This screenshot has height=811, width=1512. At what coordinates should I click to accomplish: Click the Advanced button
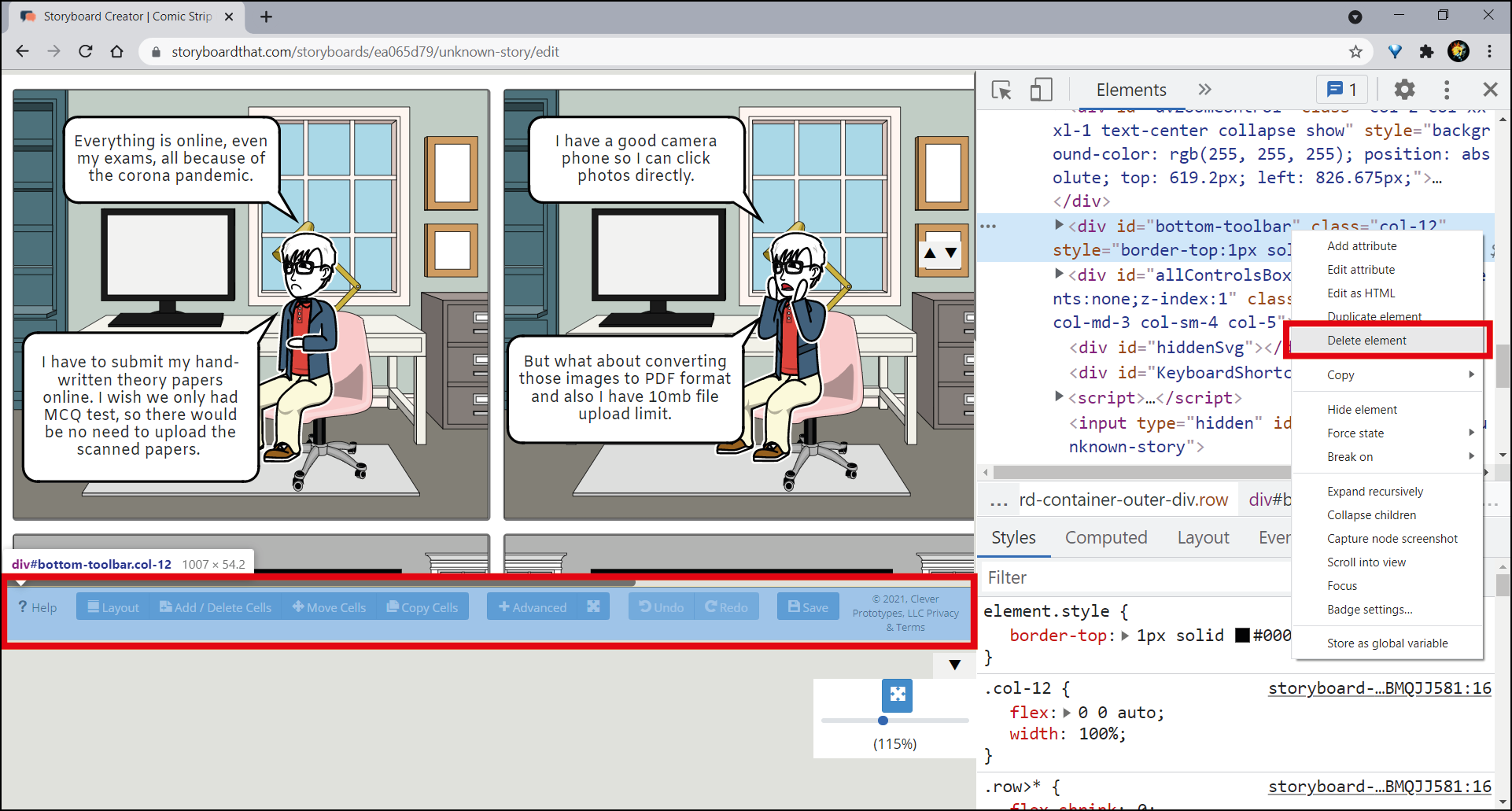(533, 607)
